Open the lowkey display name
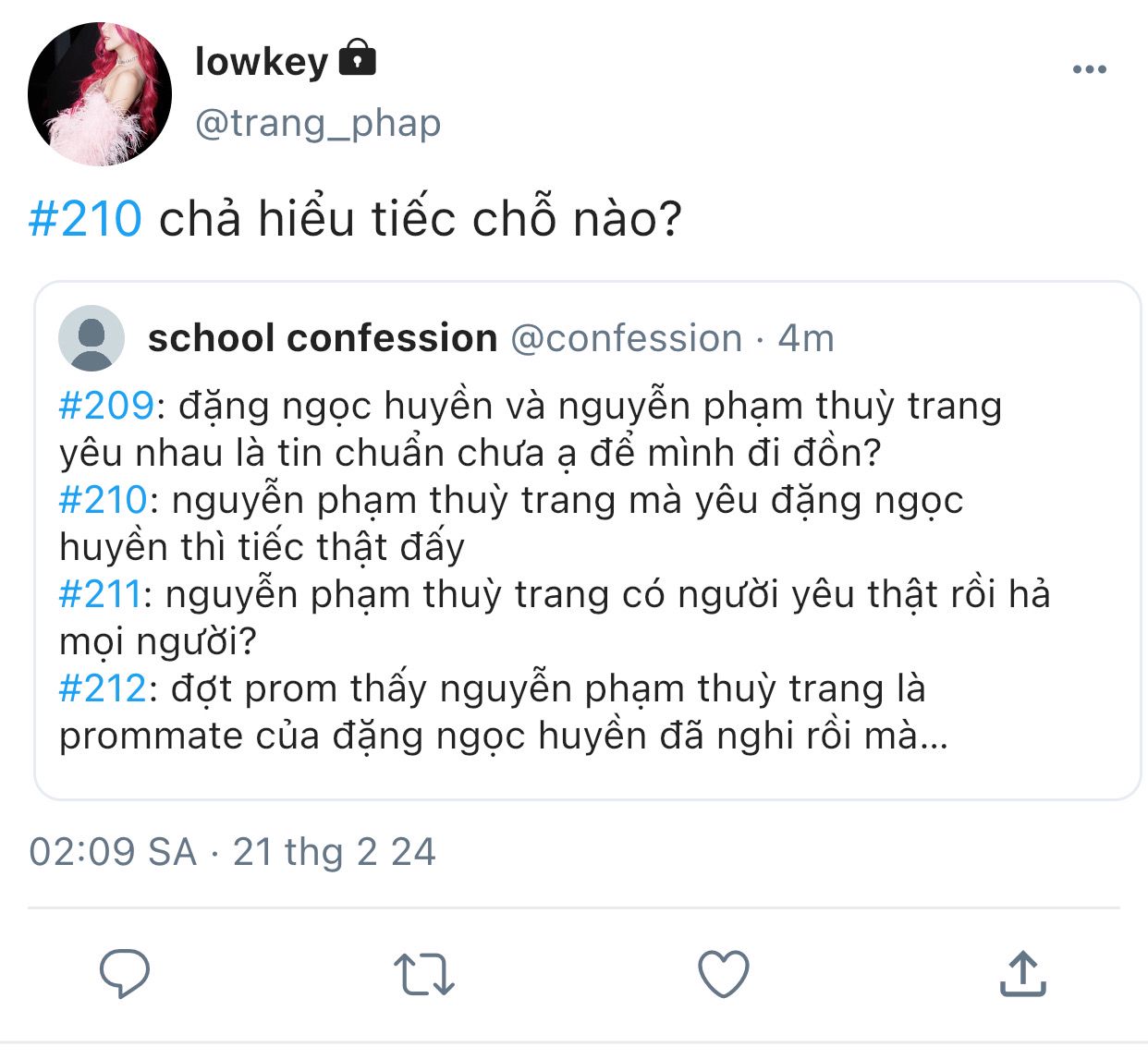Viewport: 1148px width, 1059px height. click(x=262, y=61)
